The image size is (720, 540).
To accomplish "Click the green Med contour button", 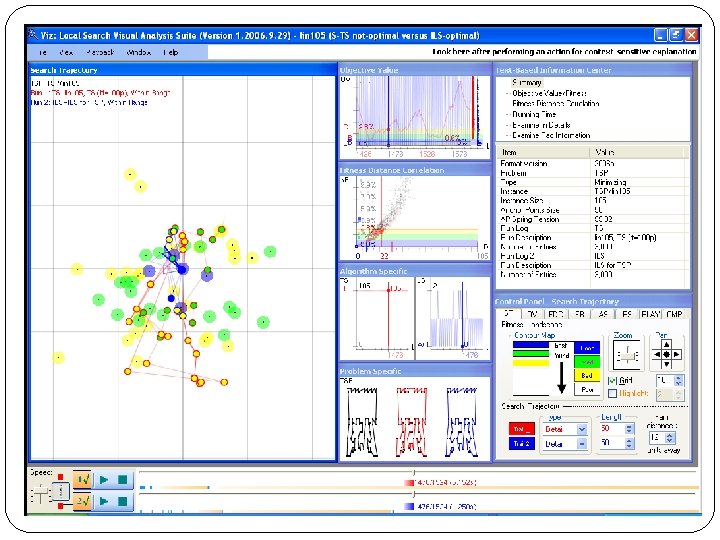I will [587, 362].
